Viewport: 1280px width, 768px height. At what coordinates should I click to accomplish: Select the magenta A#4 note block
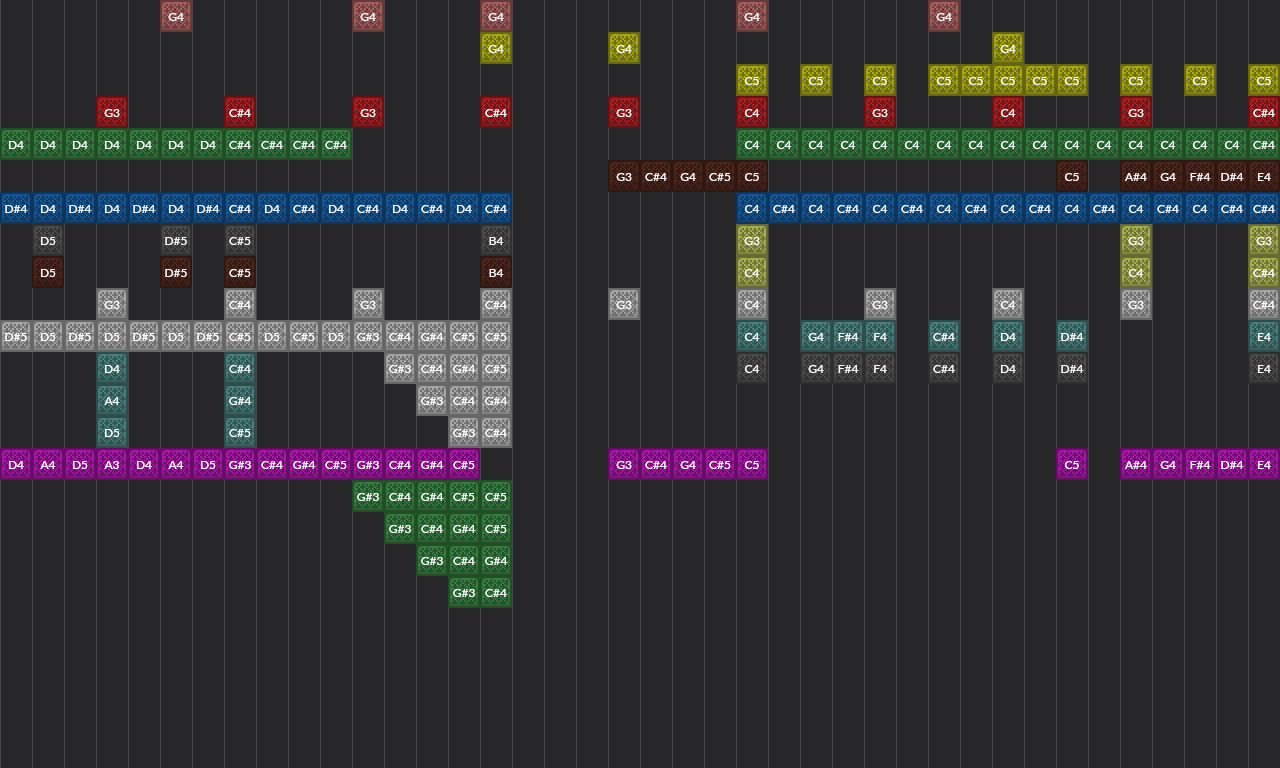(x=1136, y=465)
